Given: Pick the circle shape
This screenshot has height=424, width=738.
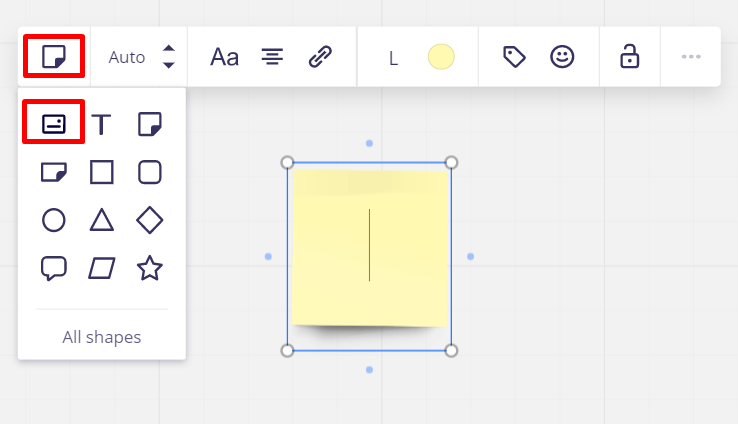Looking at the screenshot, I should 54,220.
